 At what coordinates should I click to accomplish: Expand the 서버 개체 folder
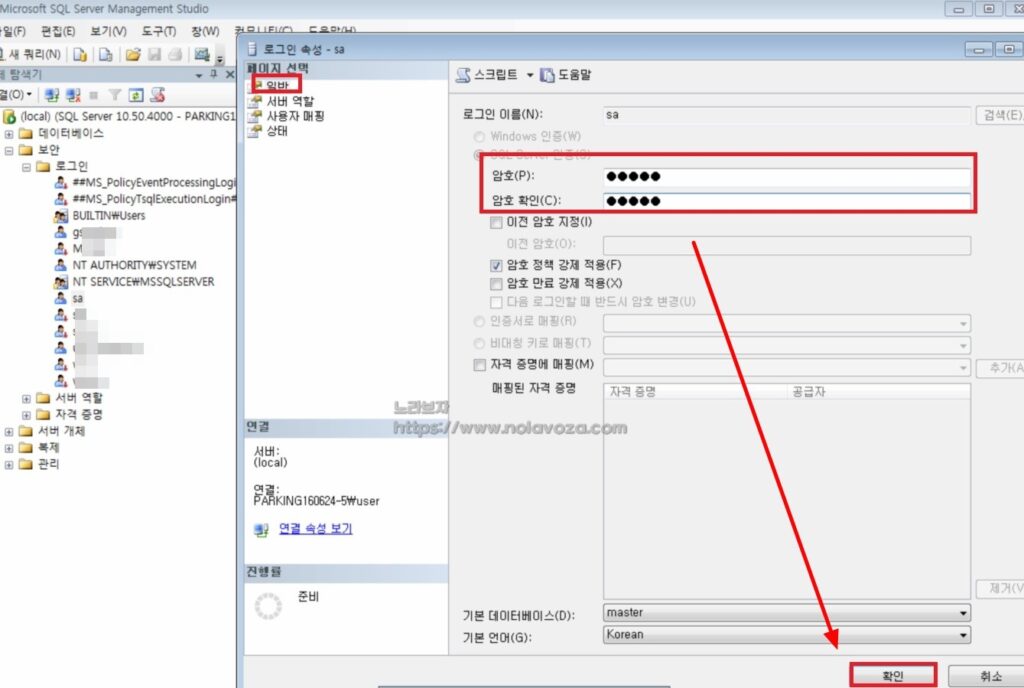8,431
